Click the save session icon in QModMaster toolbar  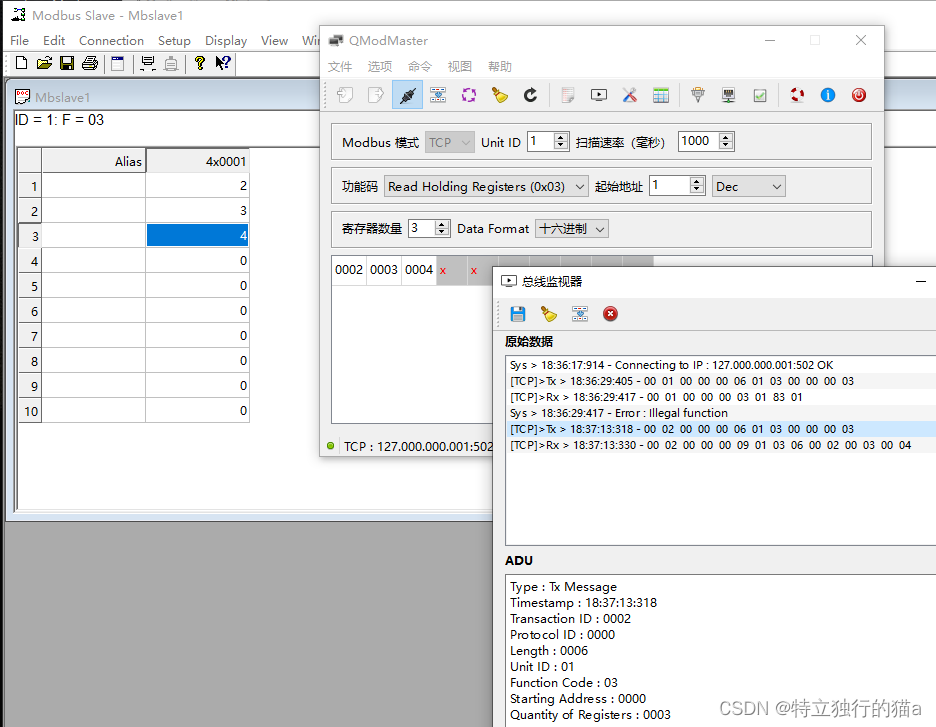(x=375, y=95)
